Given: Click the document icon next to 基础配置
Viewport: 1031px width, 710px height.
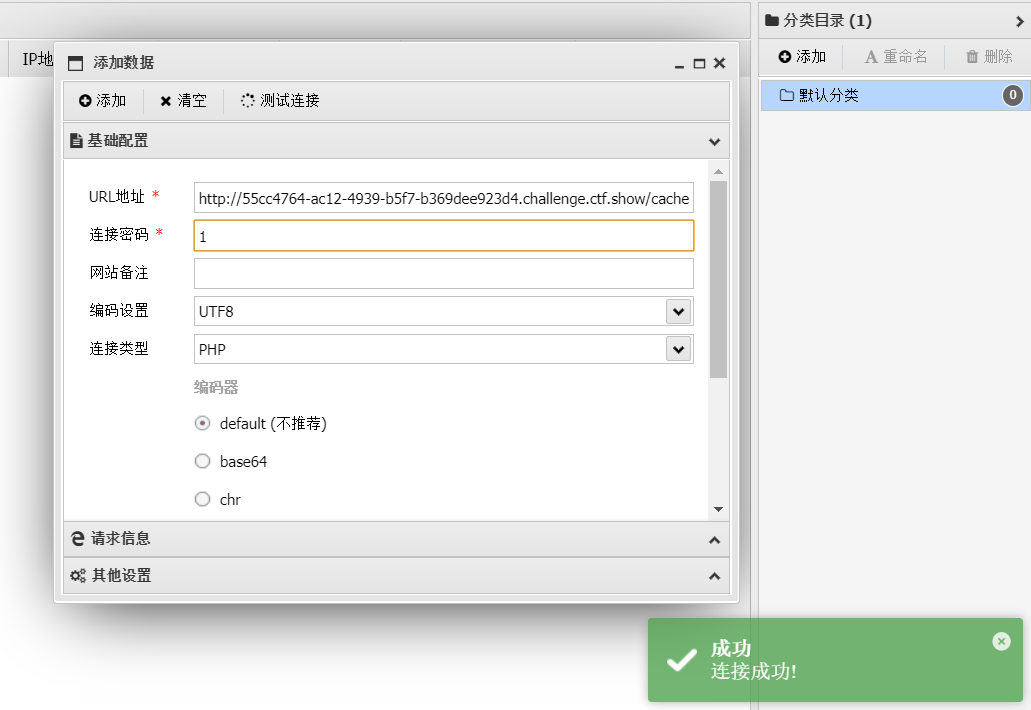Looking at the screenshot, I should point(76,141).
